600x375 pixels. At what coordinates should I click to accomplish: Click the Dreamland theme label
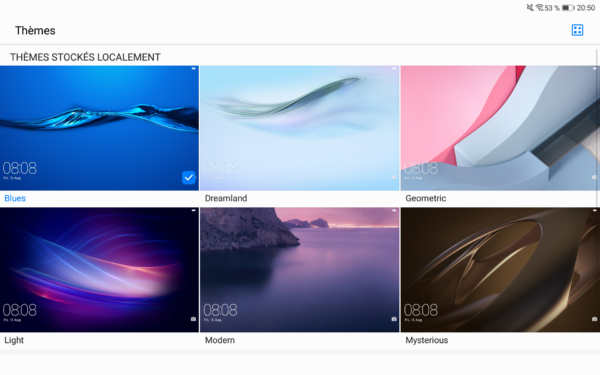pyautogui.click(x=226, y=198)
